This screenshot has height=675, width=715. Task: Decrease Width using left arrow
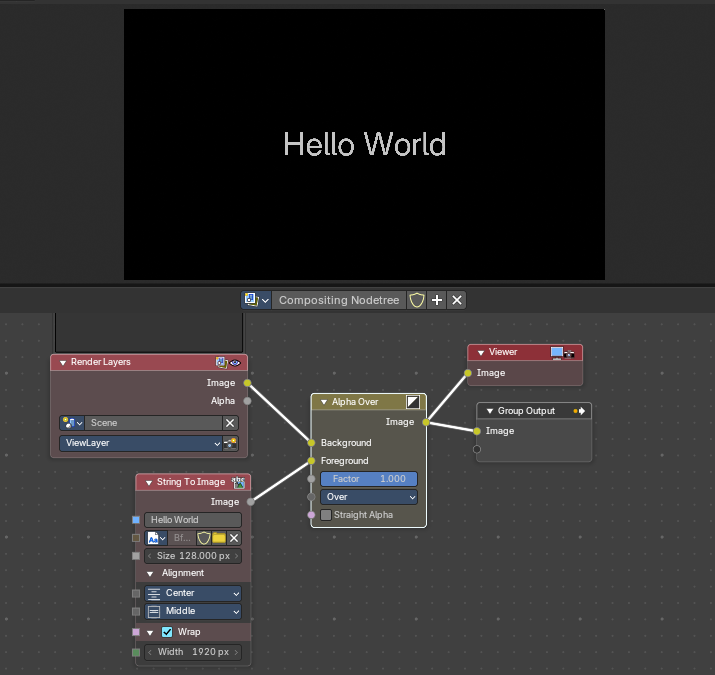149,652
